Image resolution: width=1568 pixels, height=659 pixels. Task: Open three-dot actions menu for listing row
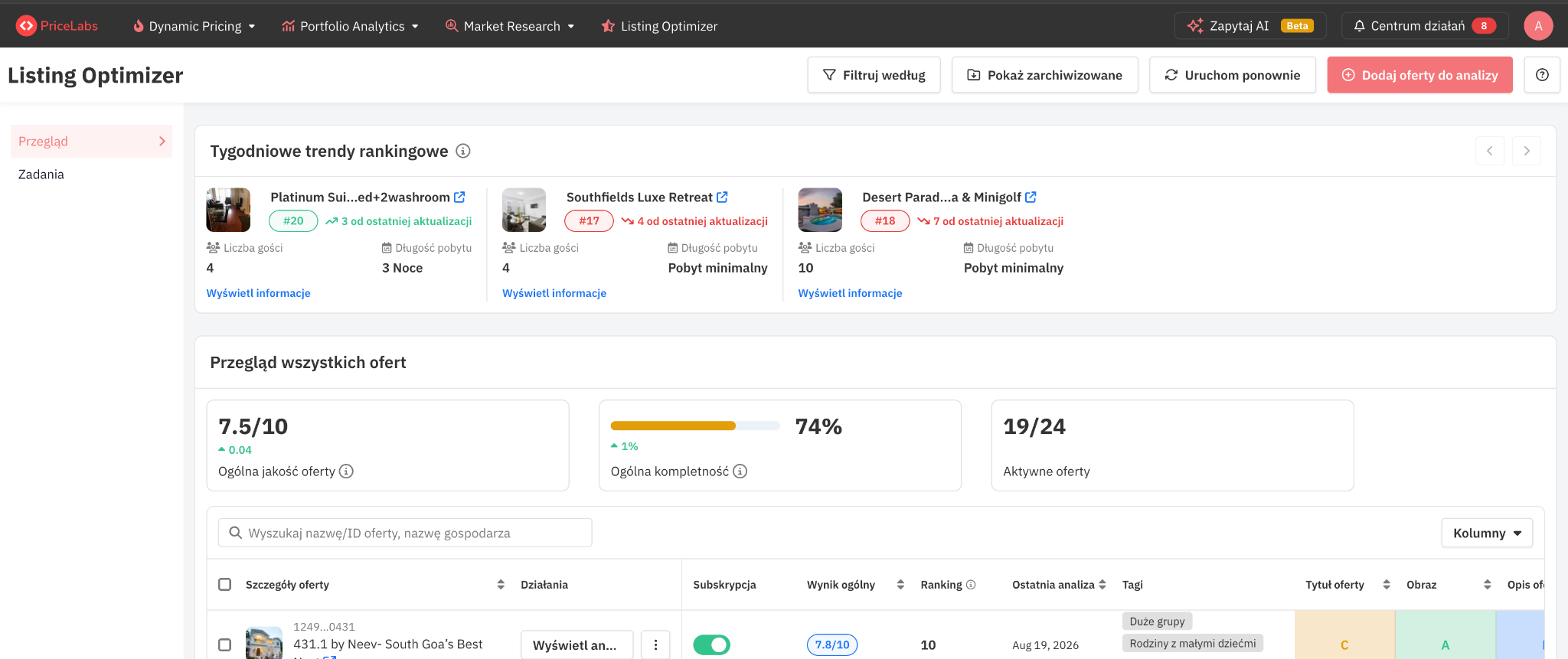(x=655, y=645)
